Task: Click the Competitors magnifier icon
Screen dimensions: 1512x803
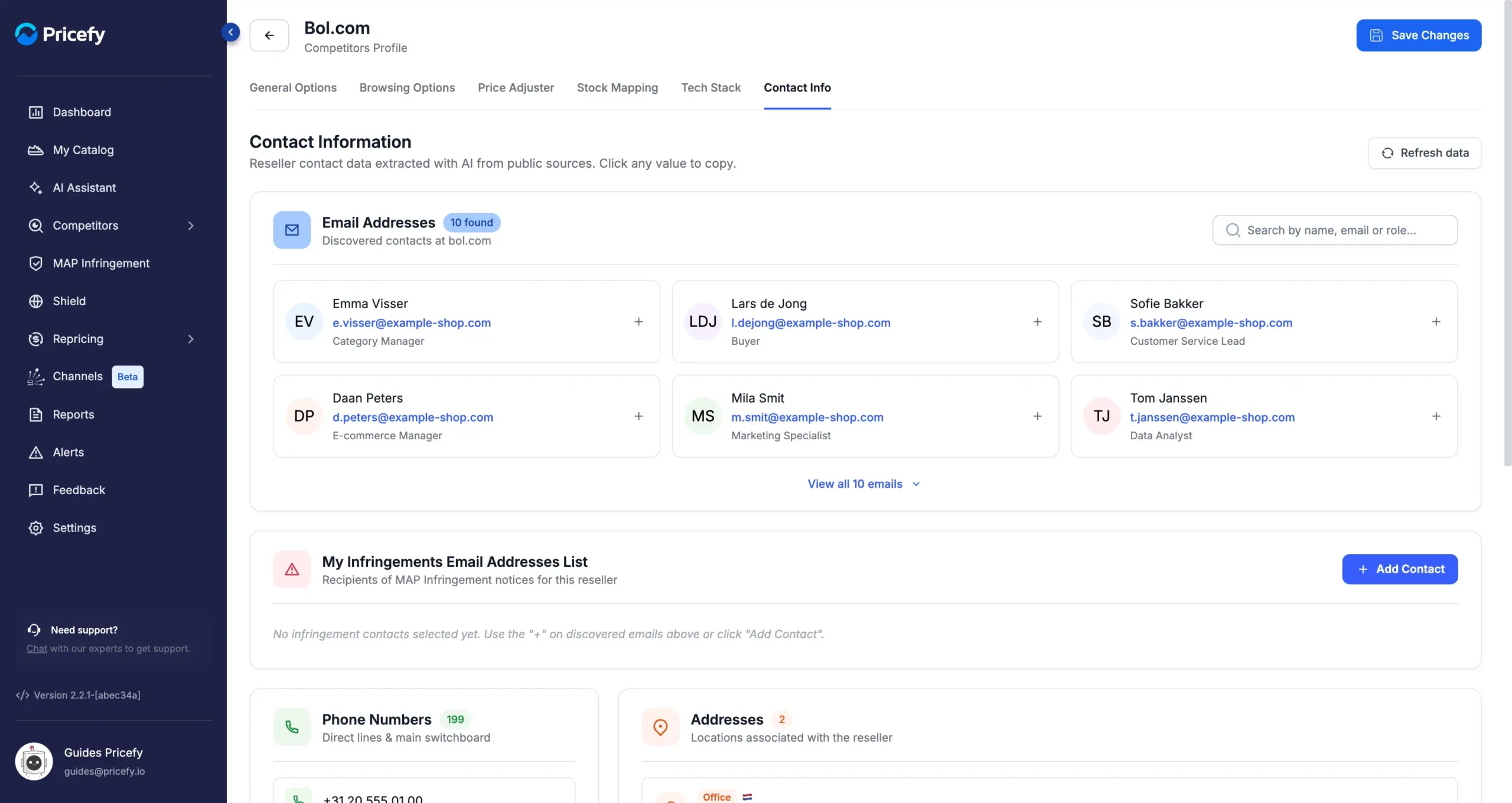Action: click(36, 226)
